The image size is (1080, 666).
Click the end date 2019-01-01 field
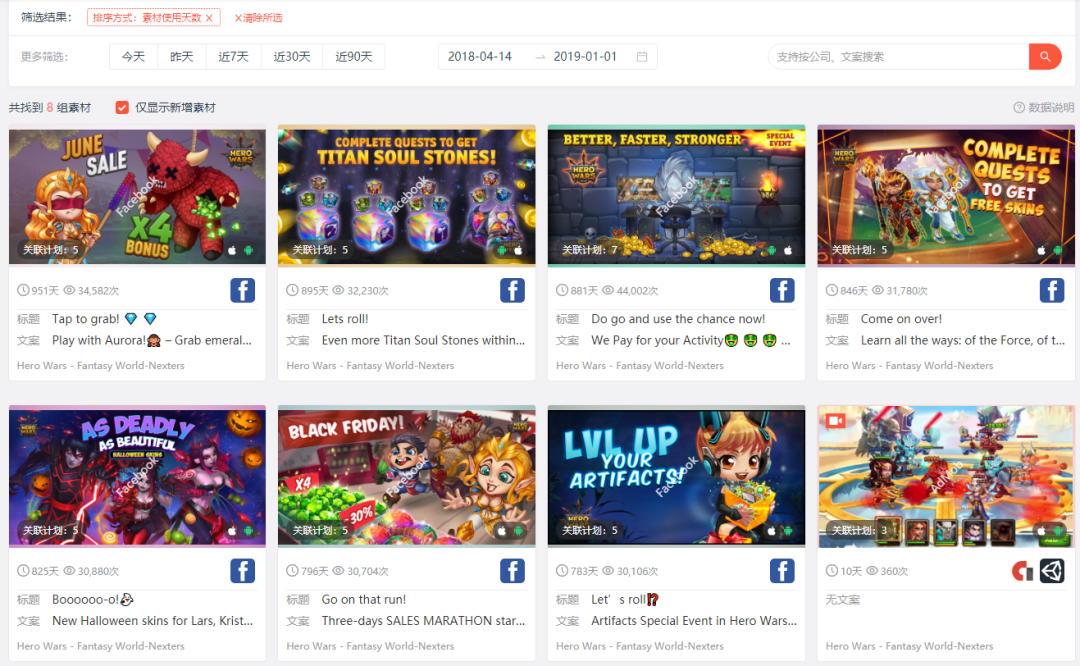click(585, 56)
